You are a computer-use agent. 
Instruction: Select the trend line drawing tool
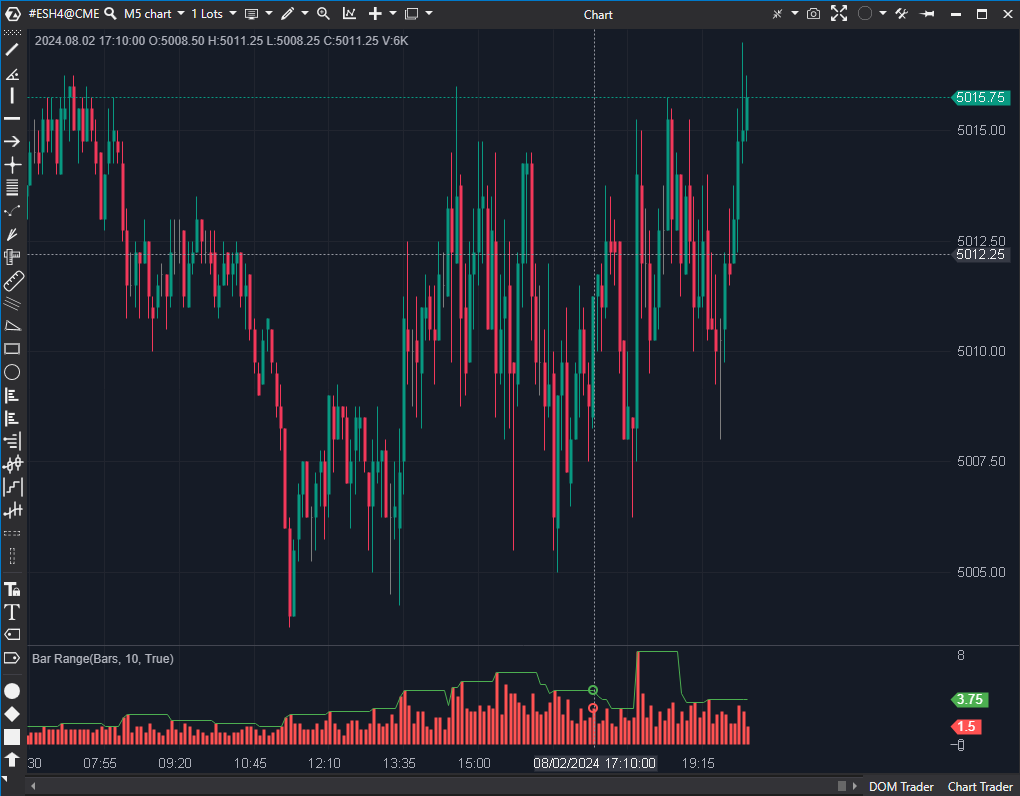point(12,50)
